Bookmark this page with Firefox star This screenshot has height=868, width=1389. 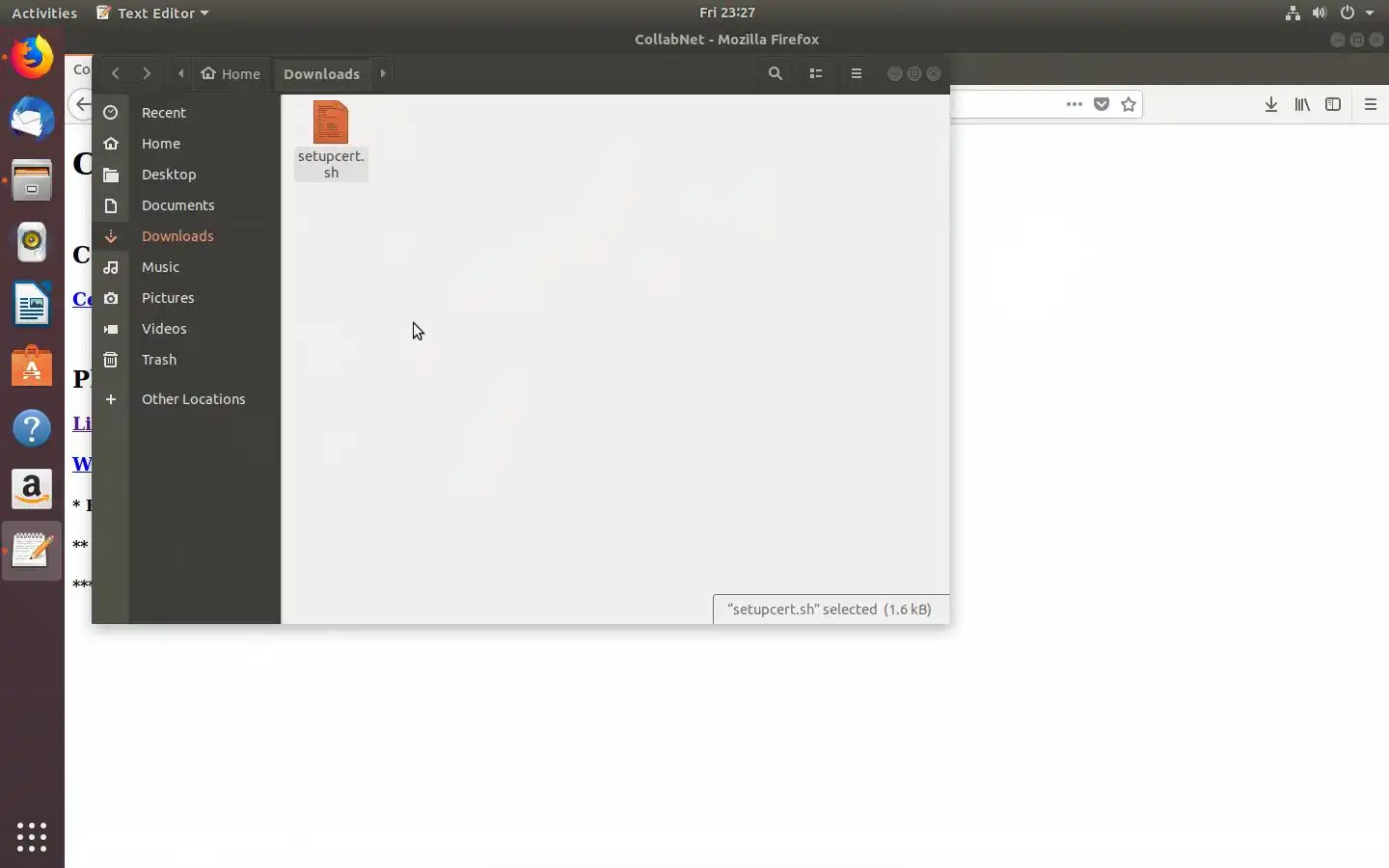tap(1129, 104)
